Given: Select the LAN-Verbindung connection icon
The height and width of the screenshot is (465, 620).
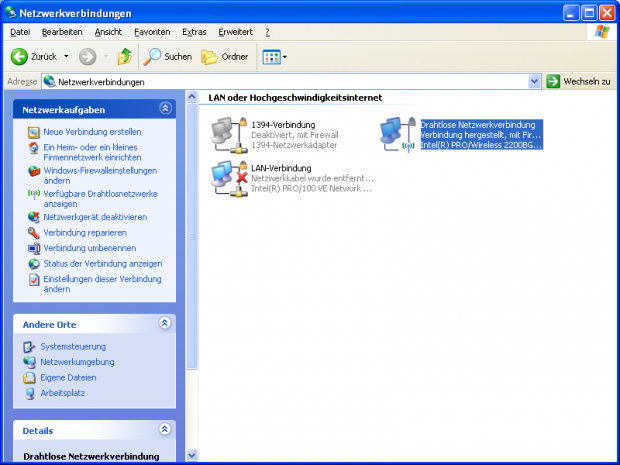Looking at the screenshot, I should pyautogui.click(x=229, y=179).
